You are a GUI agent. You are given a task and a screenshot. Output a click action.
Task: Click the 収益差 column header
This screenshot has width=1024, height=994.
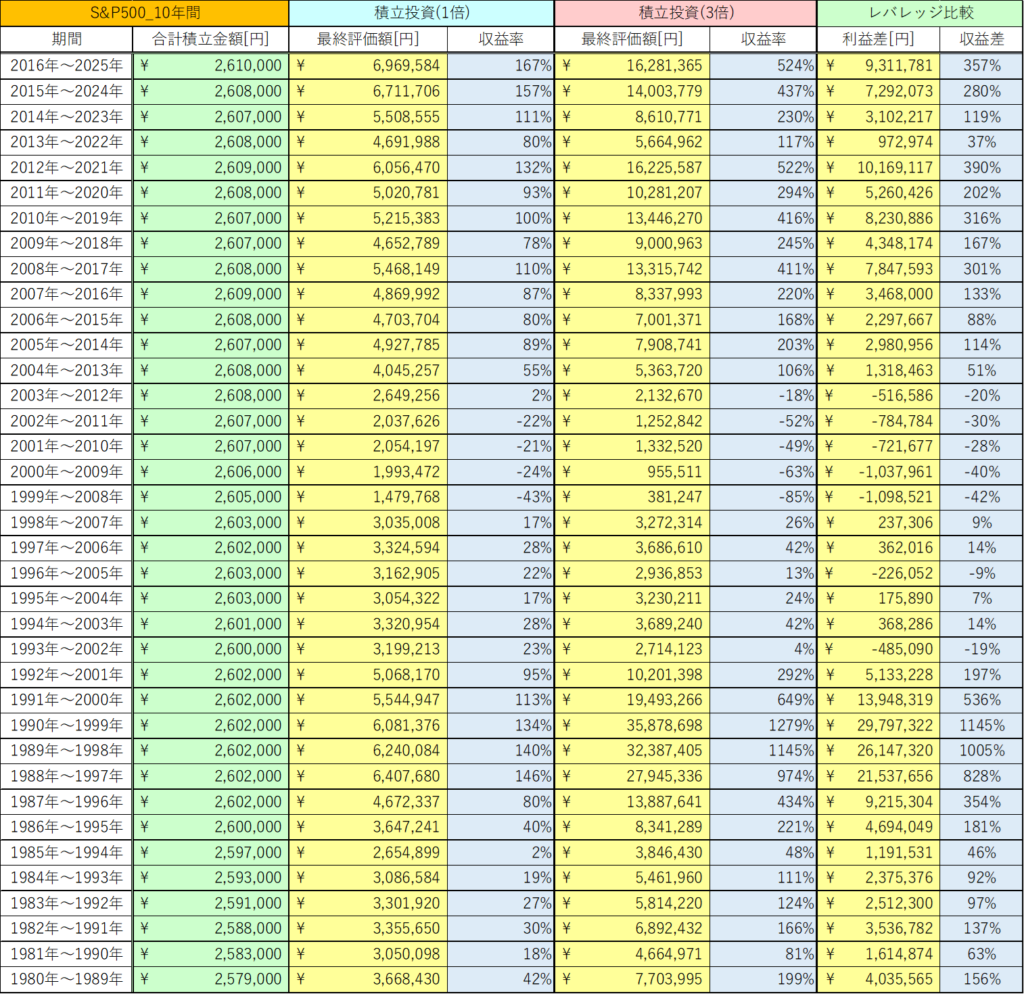(981, 39)
